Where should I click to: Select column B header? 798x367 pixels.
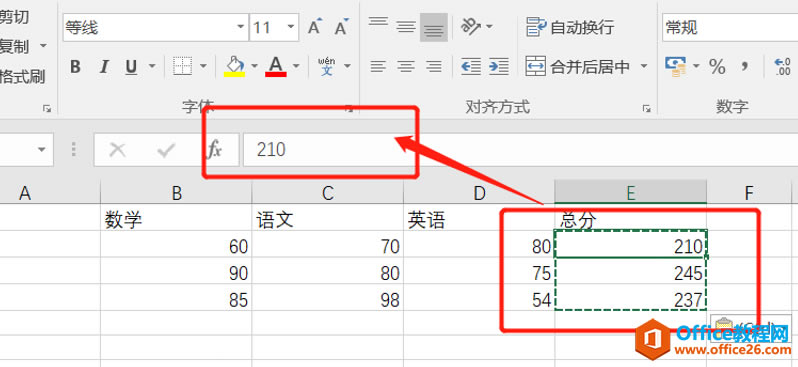point(176,192)
